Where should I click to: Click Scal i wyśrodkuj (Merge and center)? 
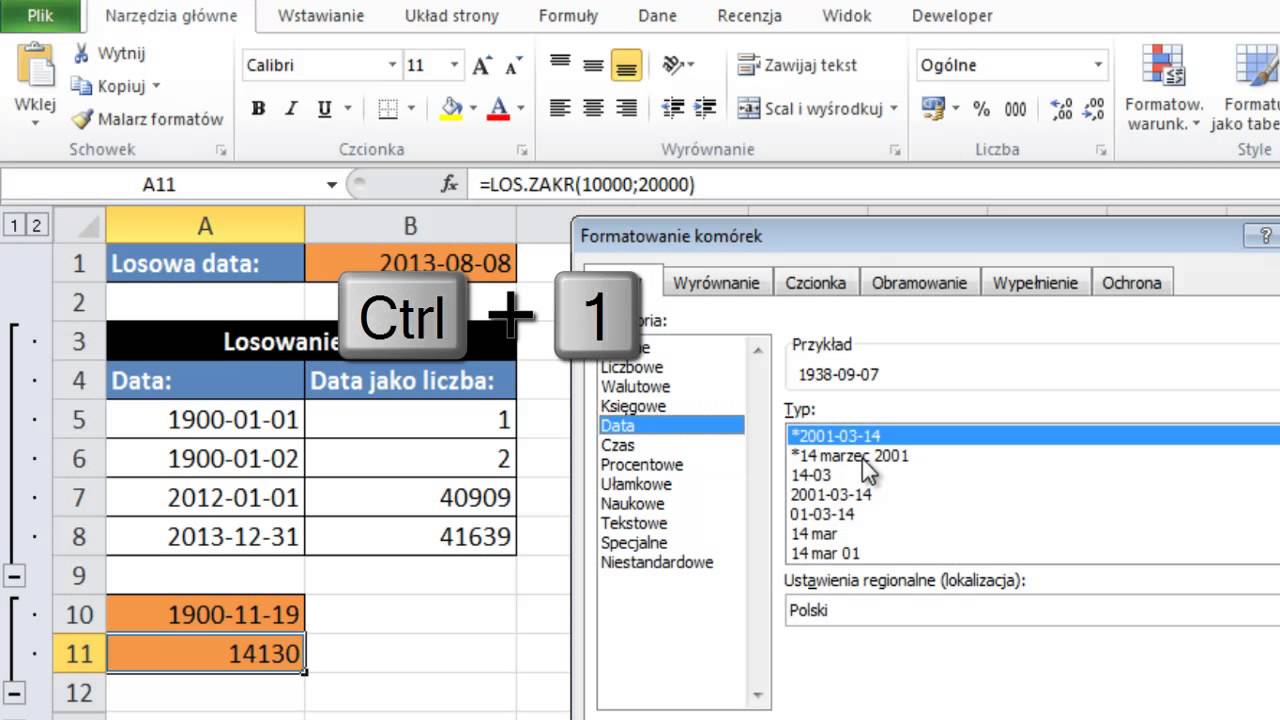[810, 108]
